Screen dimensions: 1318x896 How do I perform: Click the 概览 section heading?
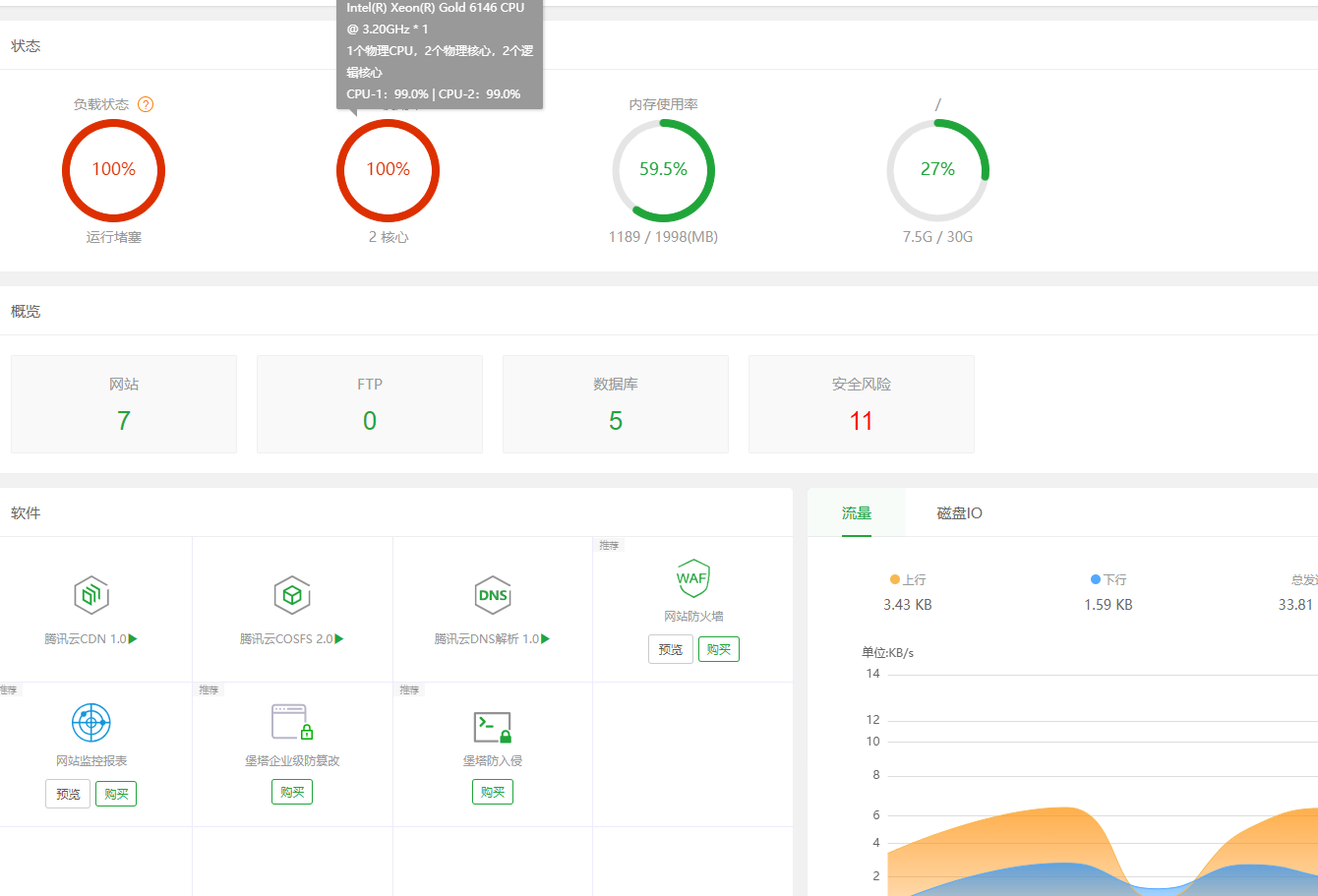click(26, 312)
